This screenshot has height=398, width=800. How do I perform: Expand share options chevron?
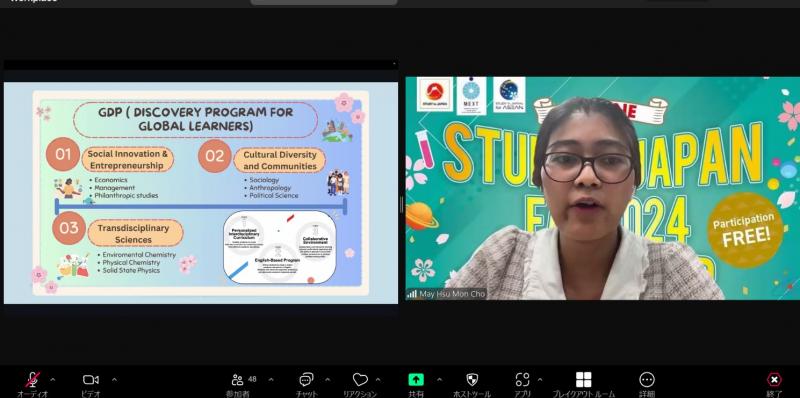click(x=439, y=380)
